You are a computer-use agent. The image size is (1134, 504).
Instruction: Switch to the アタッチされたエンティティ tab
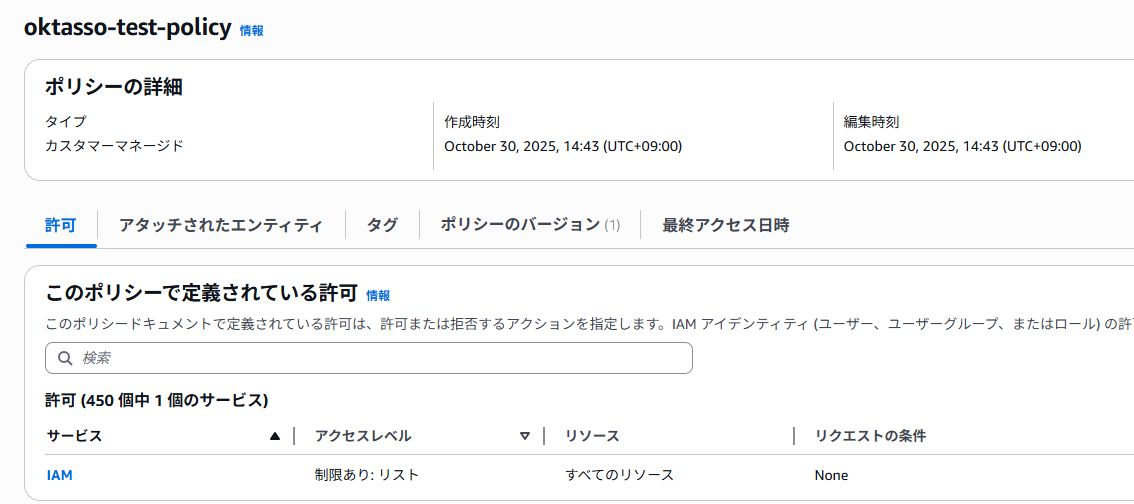pos(221,225)
